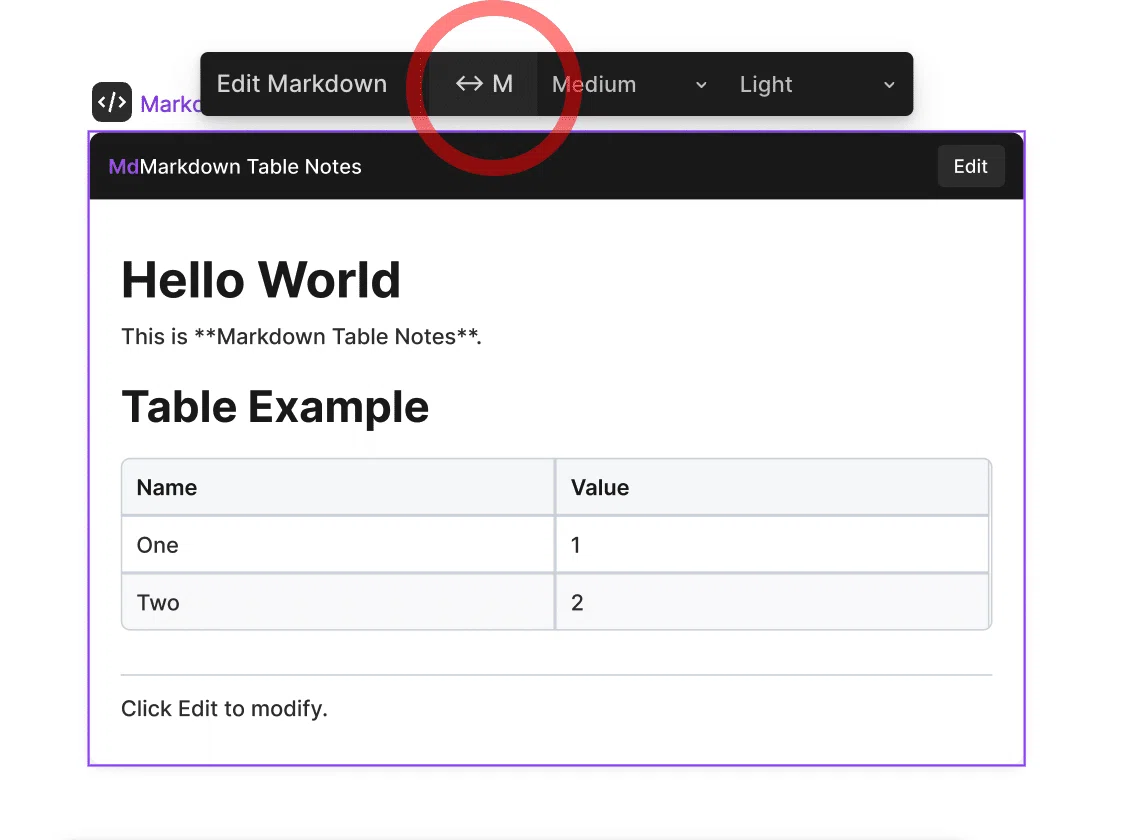Click the table cell 'Two'
Image resolution: width=1136 pixels, height=840 pixels.
[x=338, y=602]
